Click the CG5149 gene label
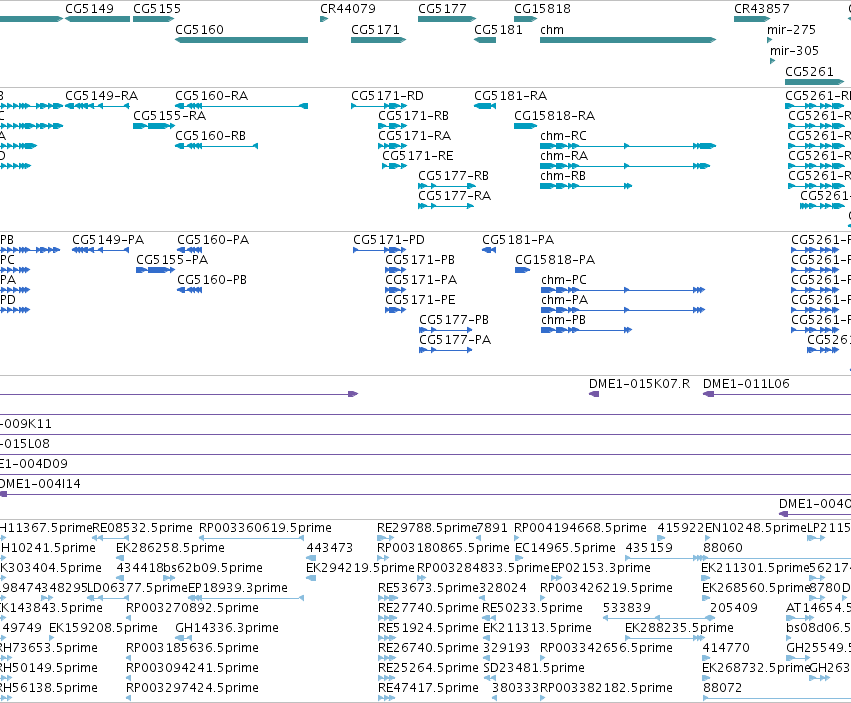Screen dimensions: 851x703 [90, 9]
